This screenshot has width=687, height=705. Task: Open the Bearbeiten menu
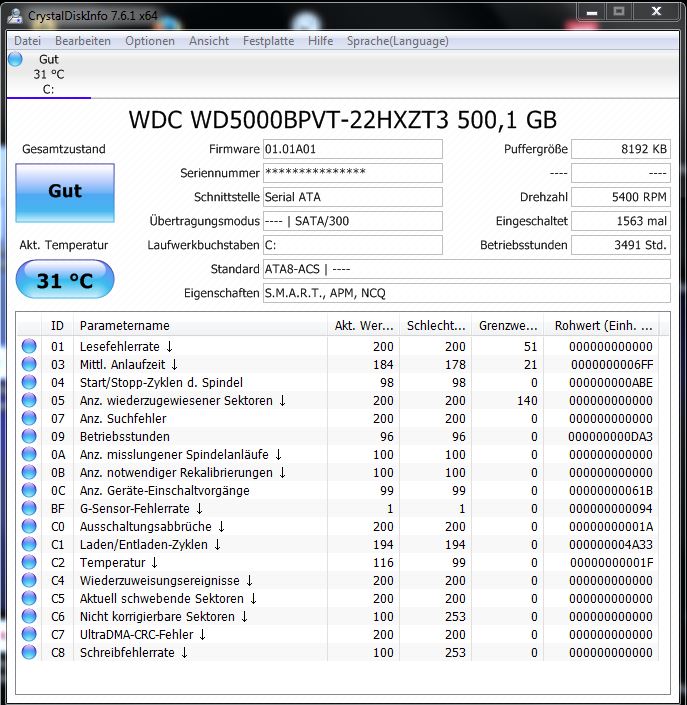(83, 41)
